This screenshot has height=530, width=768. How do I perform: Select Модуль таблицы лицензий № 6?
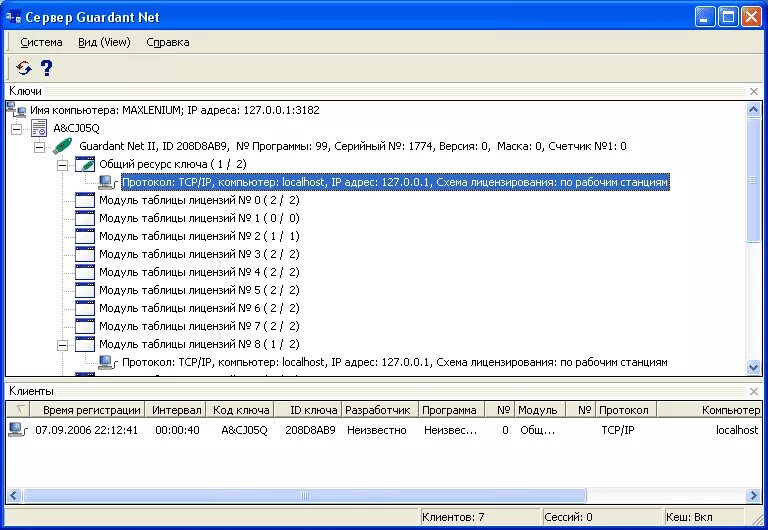click(199, 308)
